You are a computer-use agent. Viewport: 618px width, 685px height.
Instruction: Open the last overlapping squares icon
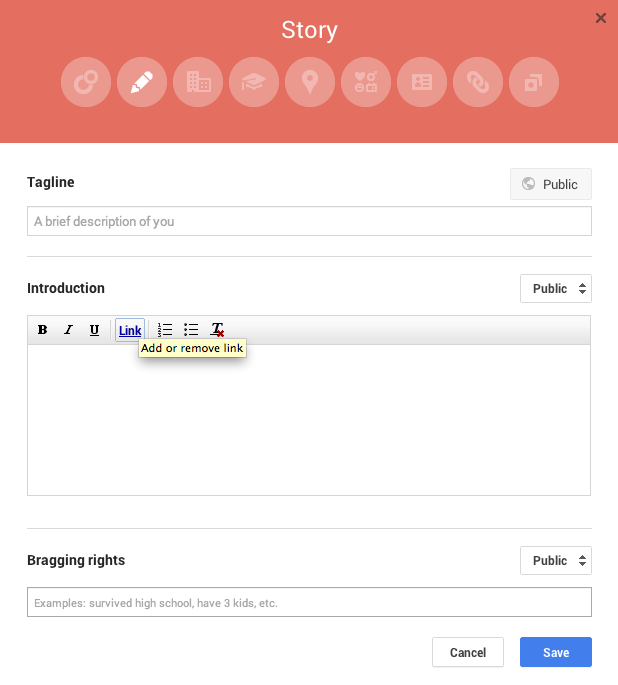[x=533, y=82]
